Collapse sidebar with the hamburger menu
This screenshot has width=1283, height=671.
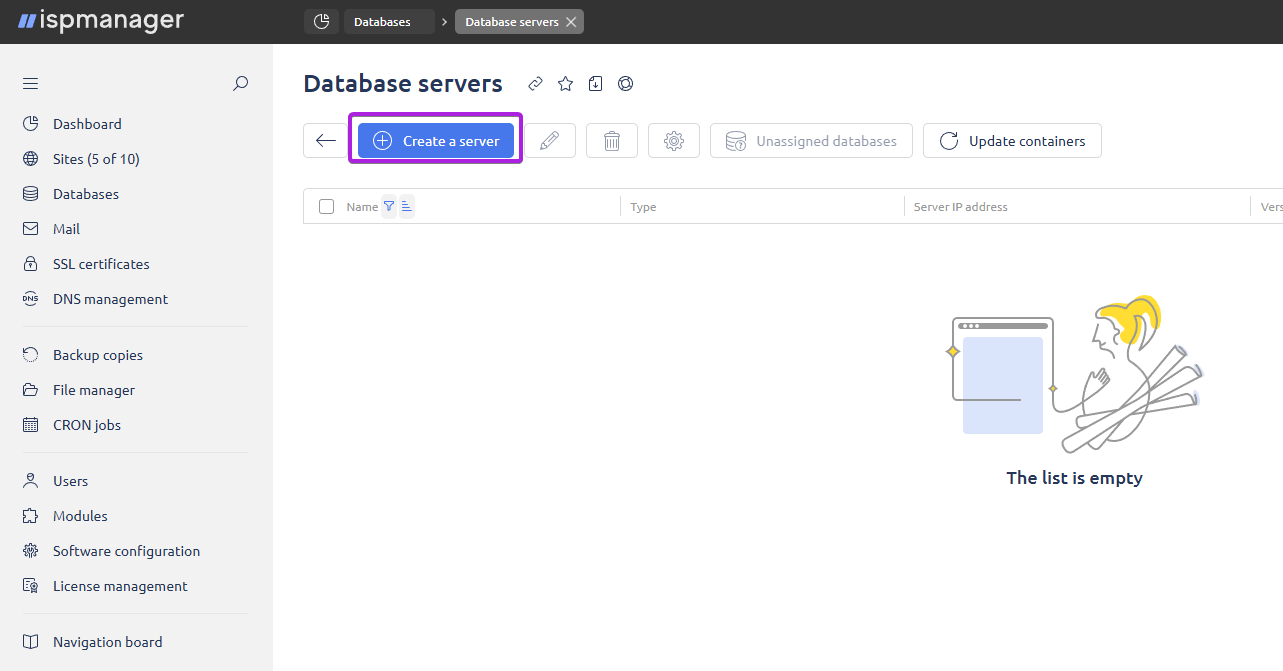point(31,84)
